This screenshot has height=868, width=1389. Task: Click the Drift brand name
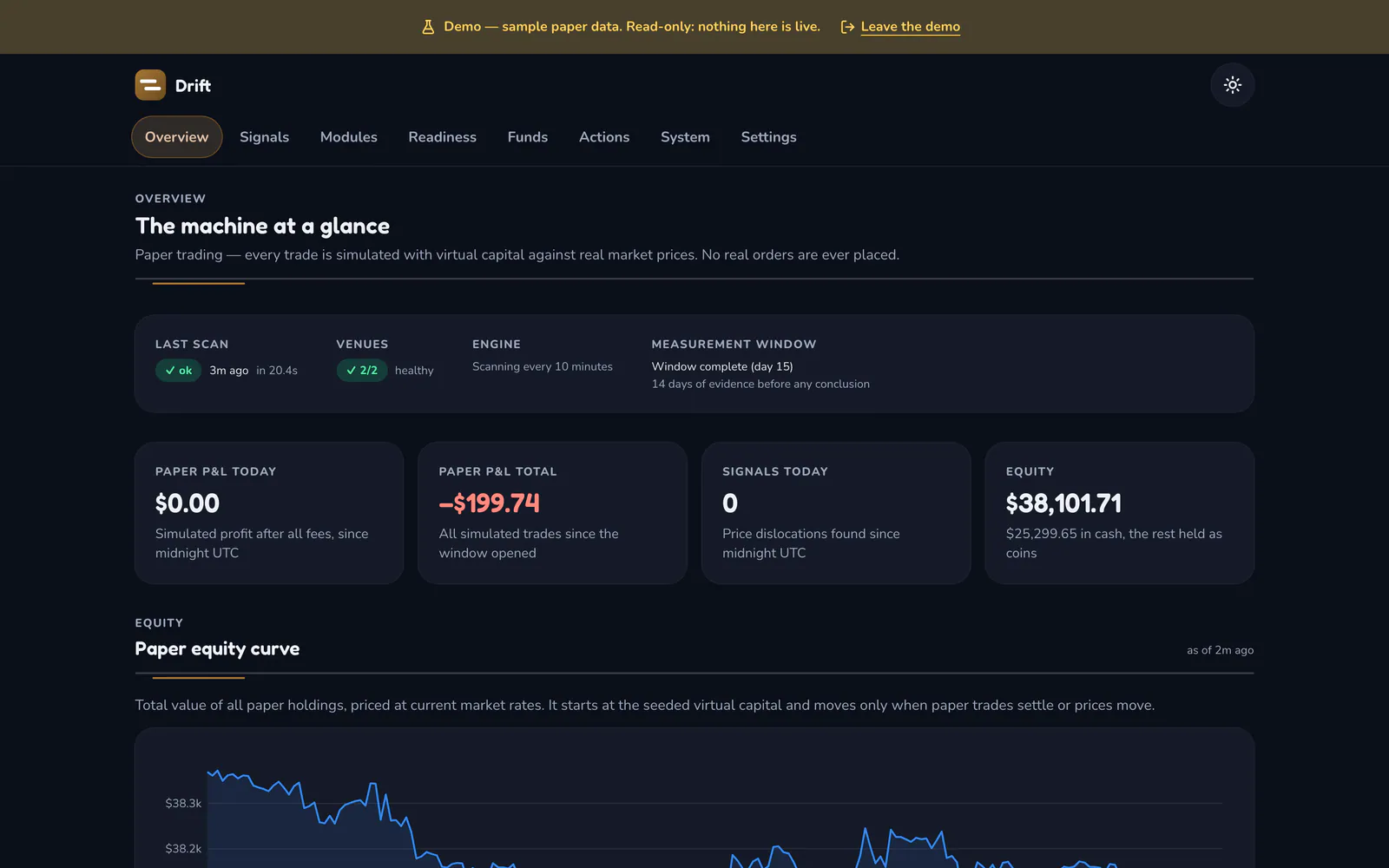point(193,86)
